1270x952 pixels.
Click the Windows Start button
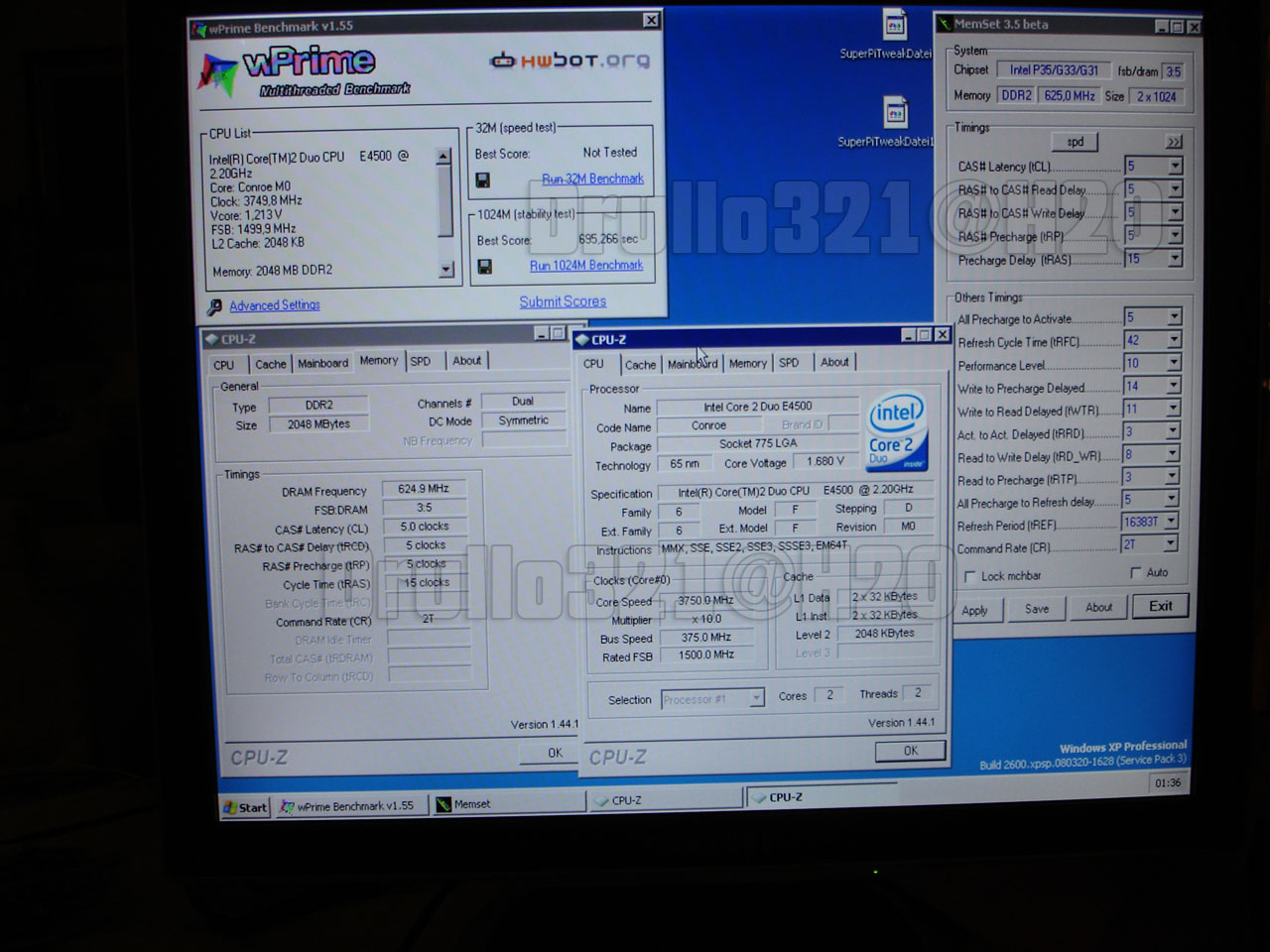tap(245, 807)
